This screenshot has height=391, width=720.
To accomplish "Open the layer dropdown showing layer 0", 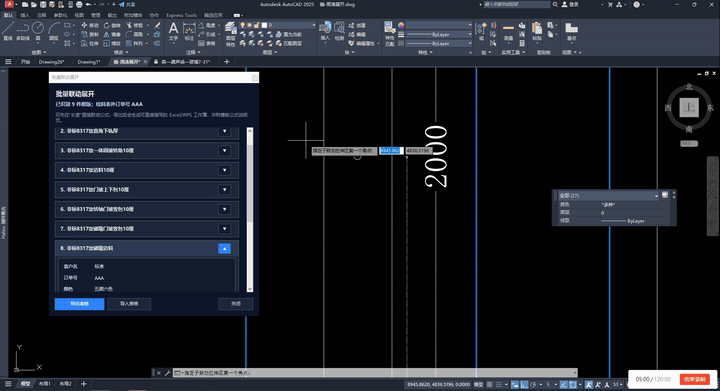I will (277, 25).
